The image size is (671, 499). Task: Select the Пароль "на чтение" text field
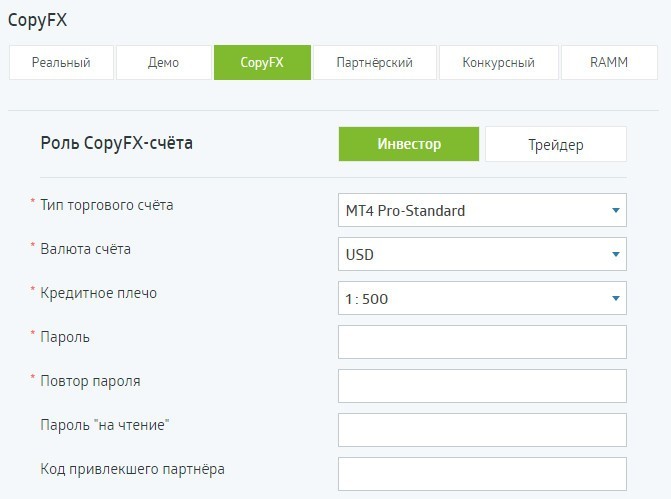pyautogui.click(x=482, y=430)
